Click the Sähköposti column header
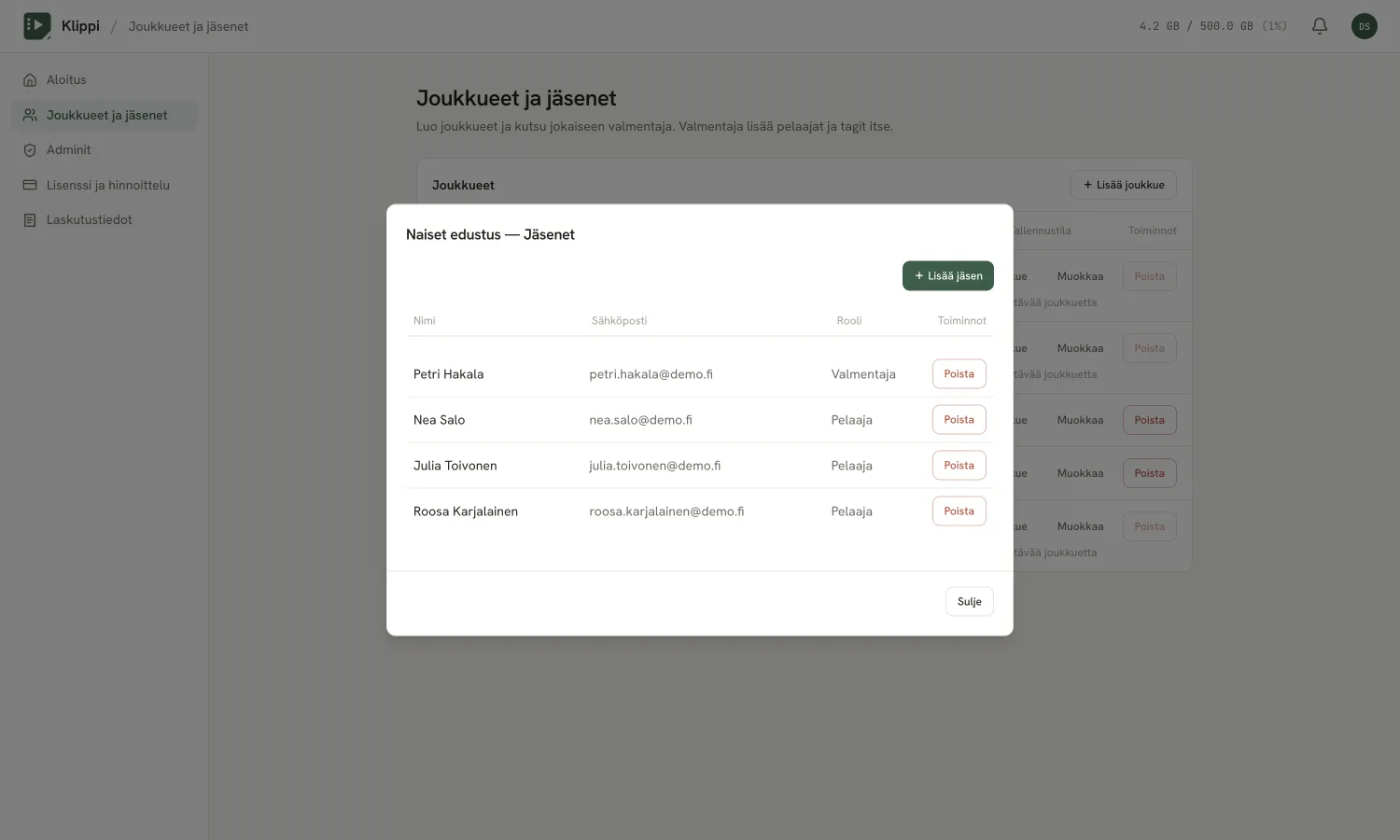 pos(619,321)
